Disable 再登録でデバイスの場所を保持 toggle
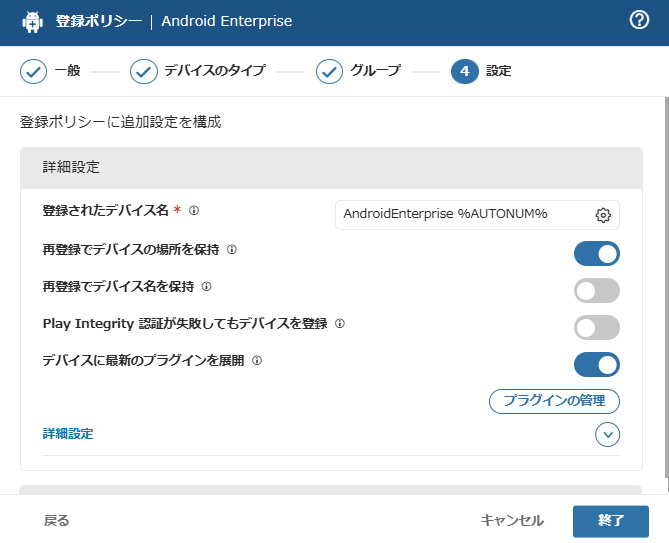This screenshot has height=543, width=669. tap(596, 254)
